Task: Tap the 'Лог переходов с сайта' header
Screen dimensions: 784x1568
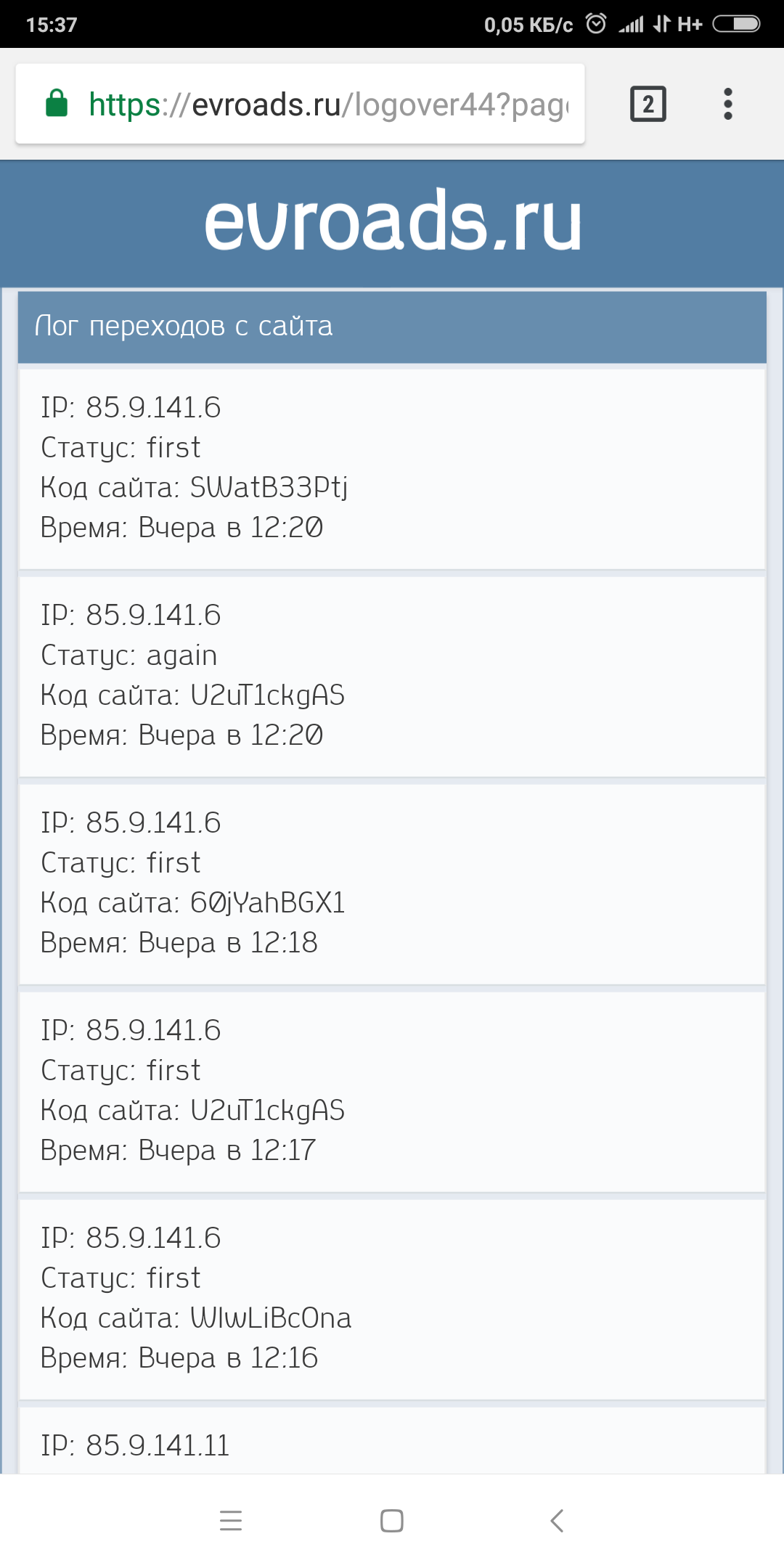Action: click(x=392, y=327)
